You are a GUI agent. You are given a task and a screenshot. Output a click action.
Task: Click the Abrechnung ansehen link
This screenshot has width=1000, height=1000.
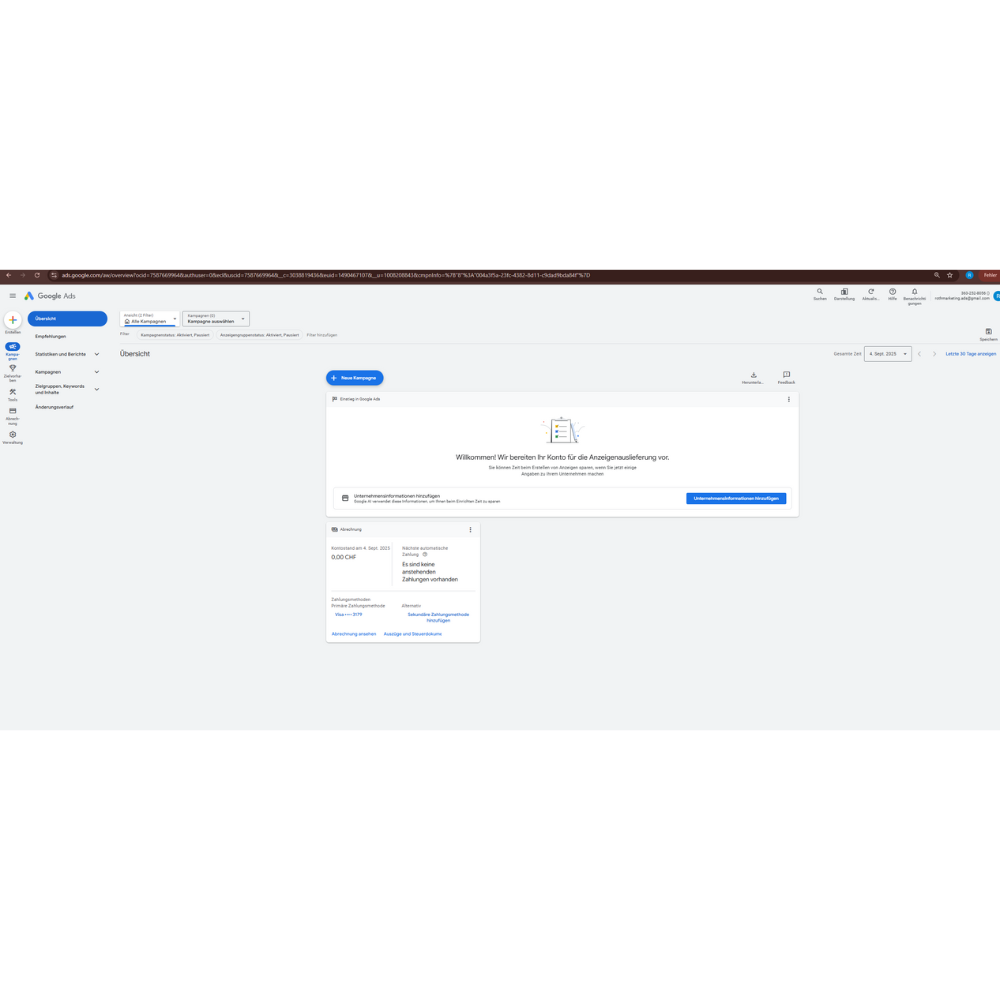point(354,634)
